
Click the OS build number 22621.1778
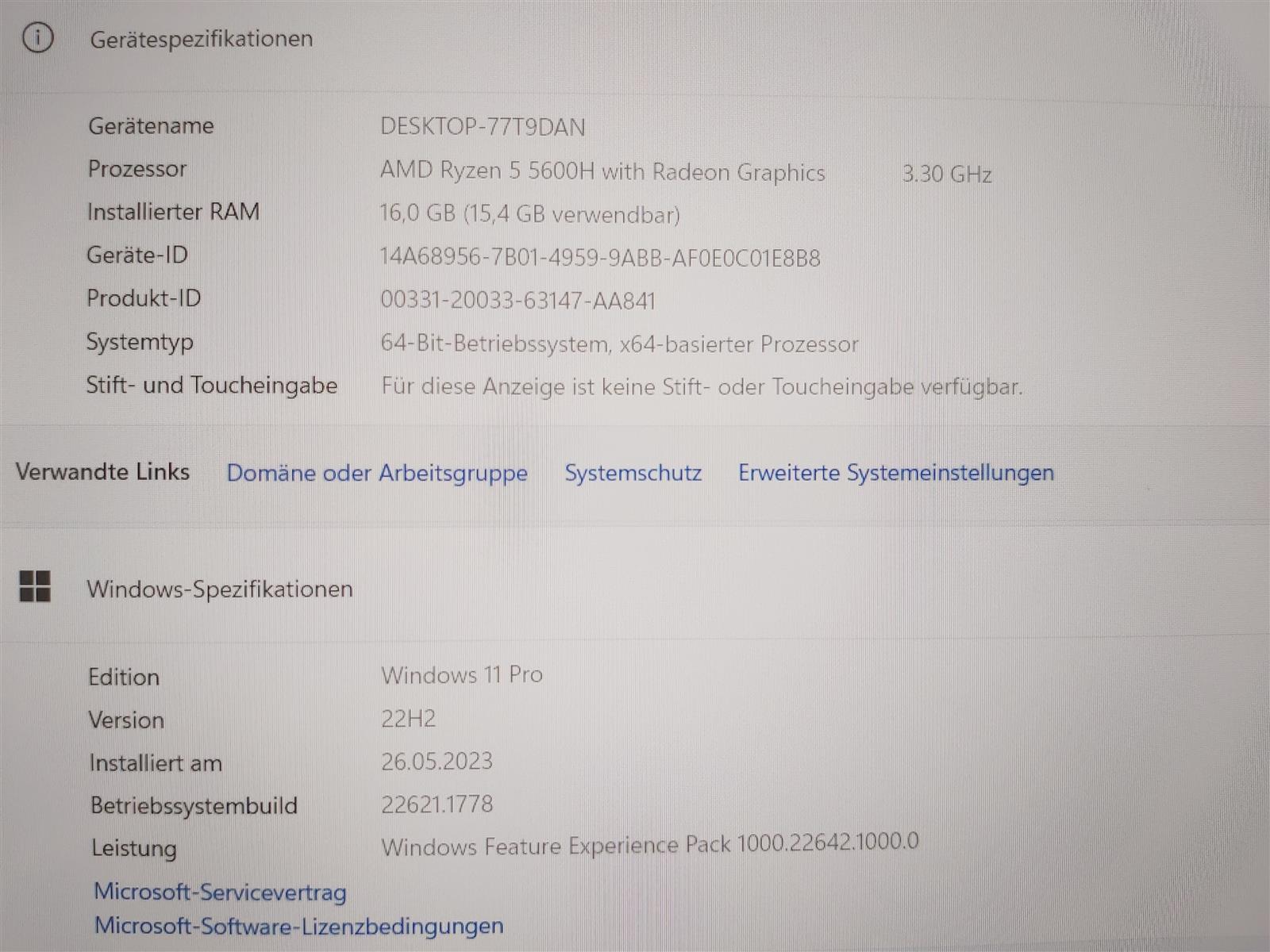437,804
